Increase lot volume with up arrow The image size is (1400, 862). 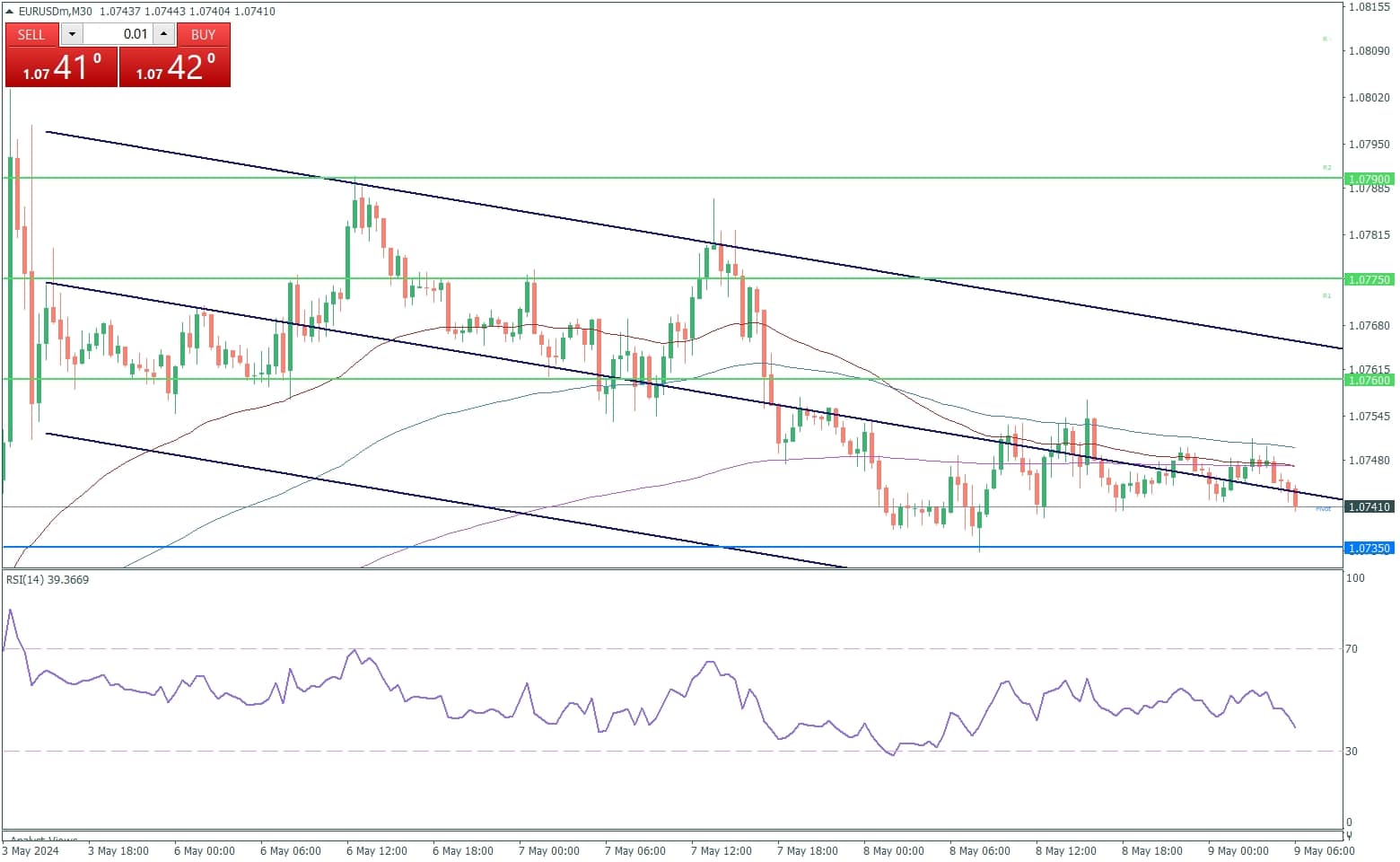163,34
